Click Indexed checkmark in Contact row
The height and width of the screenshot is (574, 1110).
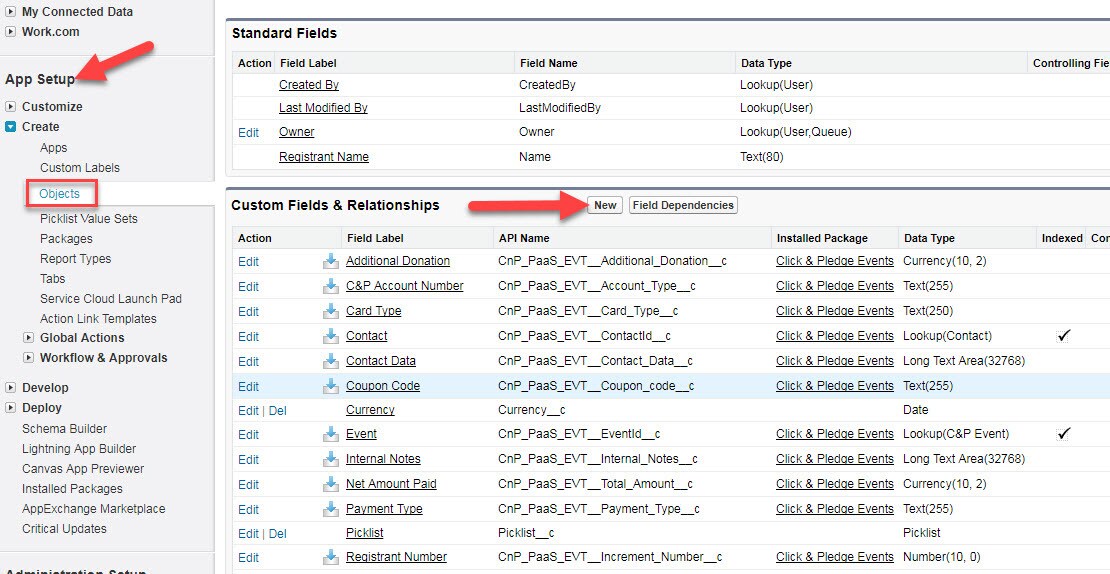tap(1063, 336)
